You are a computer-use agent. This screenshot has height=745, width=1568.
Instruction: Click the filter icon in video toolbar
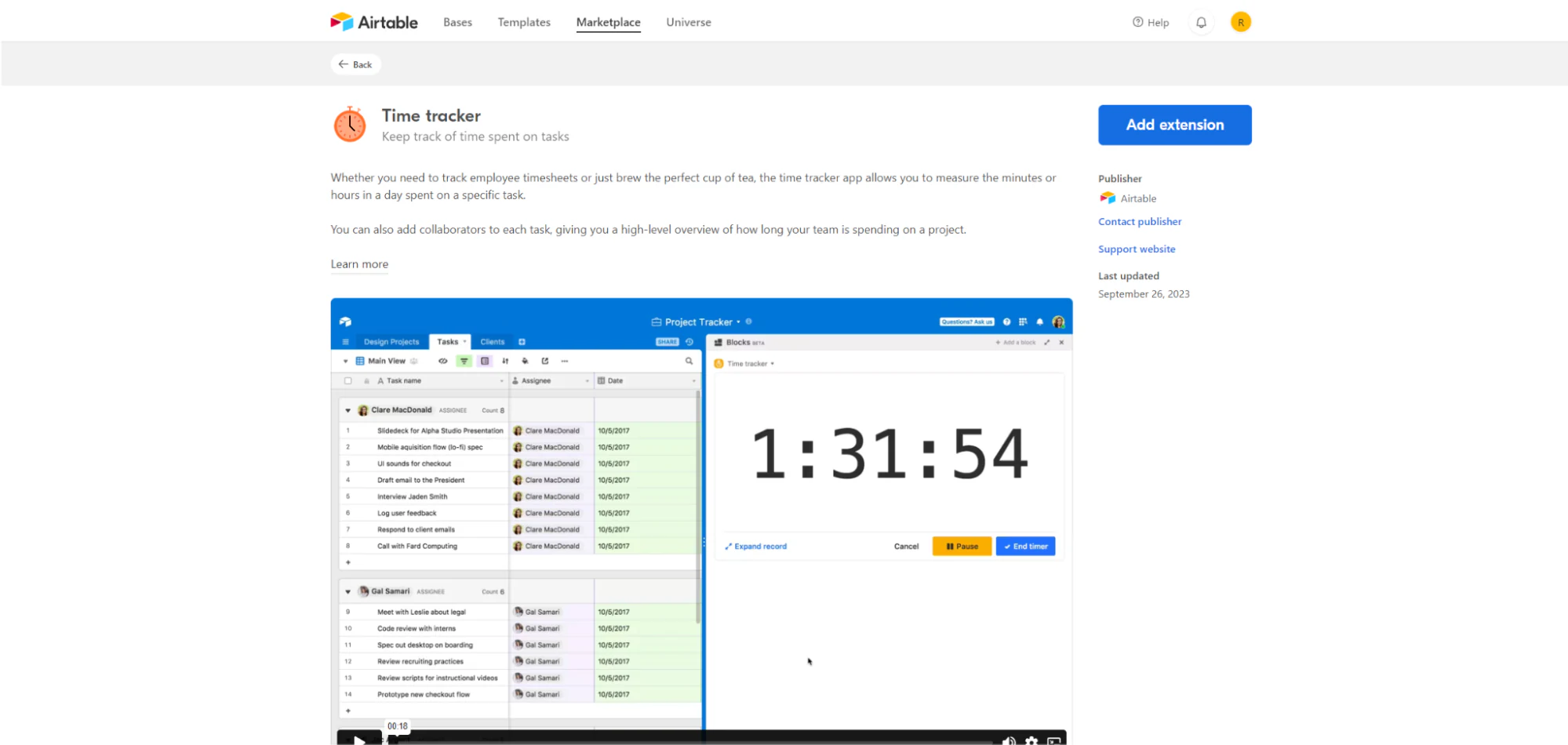(464, 362)
